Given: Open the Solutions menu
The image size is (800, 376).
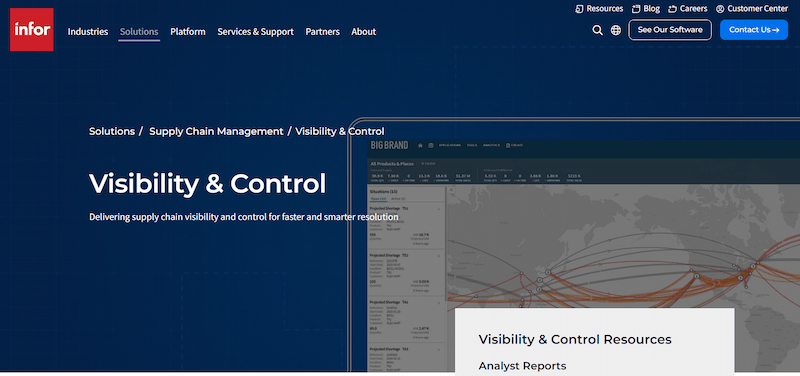Looking at the screenshot, I should pos(139,32).
